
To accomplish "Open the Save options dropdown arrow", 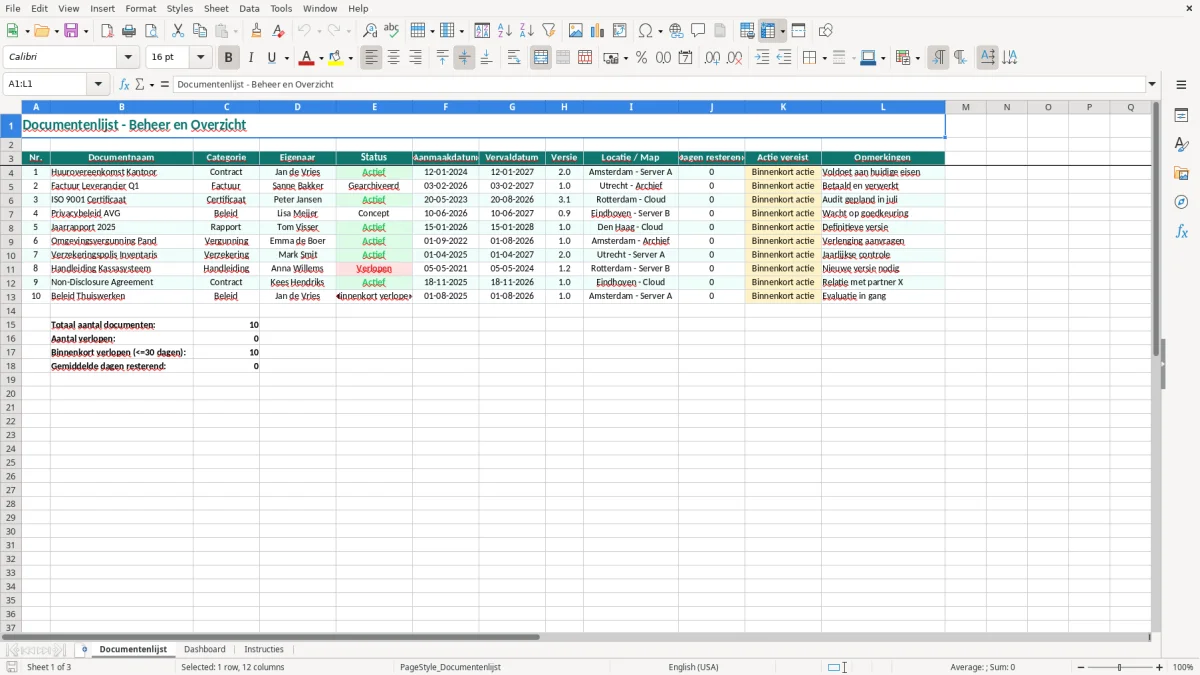I will 85,31.
